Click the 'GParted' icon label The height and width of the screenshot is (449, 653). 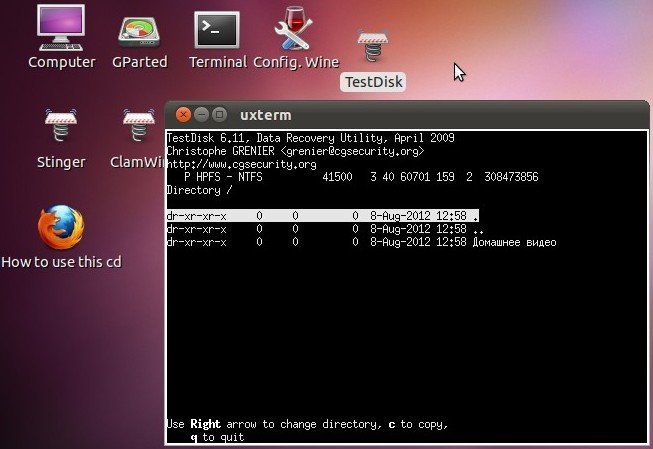click(140, 62)
